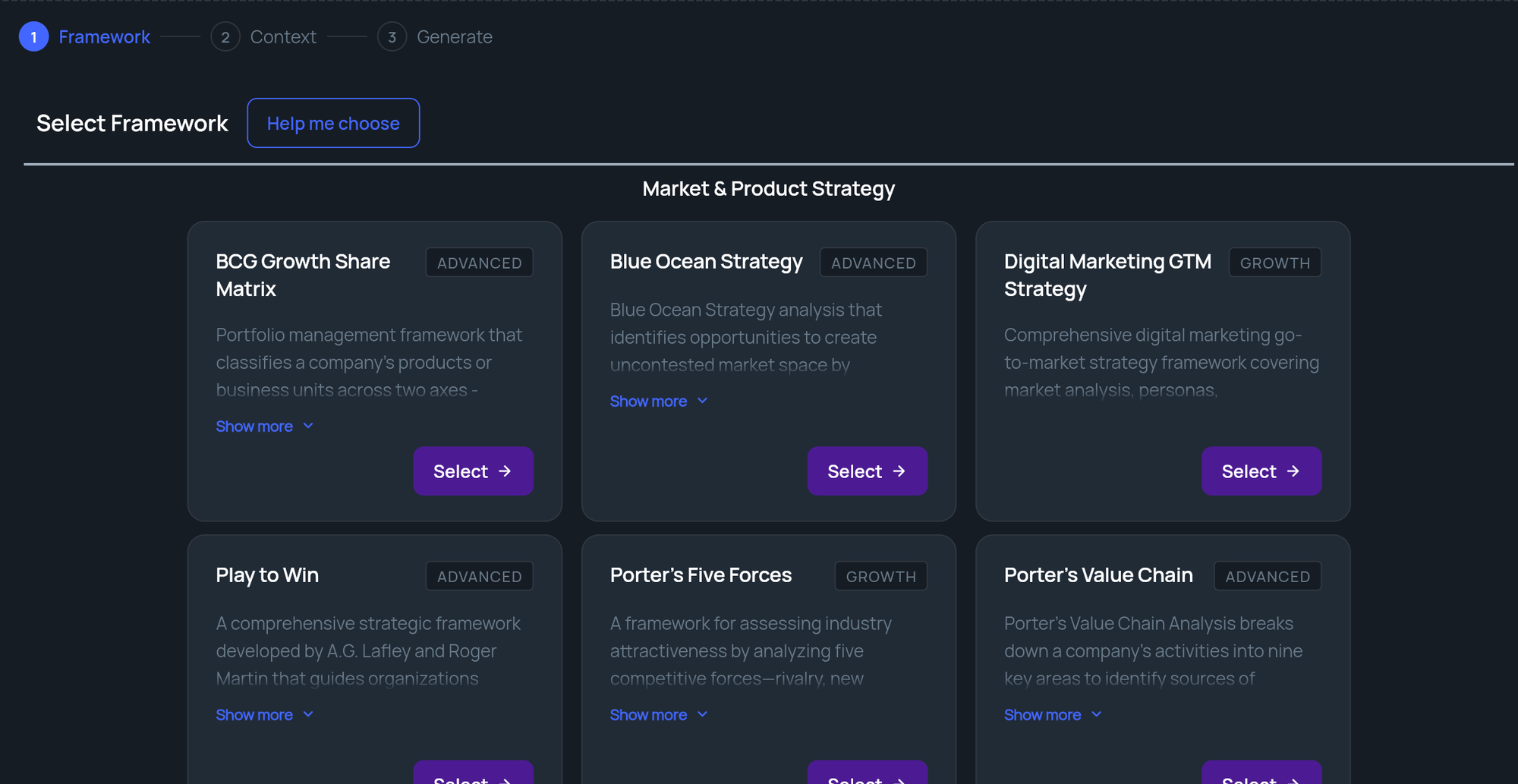The width and height of the screenshot is (1518, 784).
Task: Click the Blue Ocean Strategy card title
Action: [706, 262]
